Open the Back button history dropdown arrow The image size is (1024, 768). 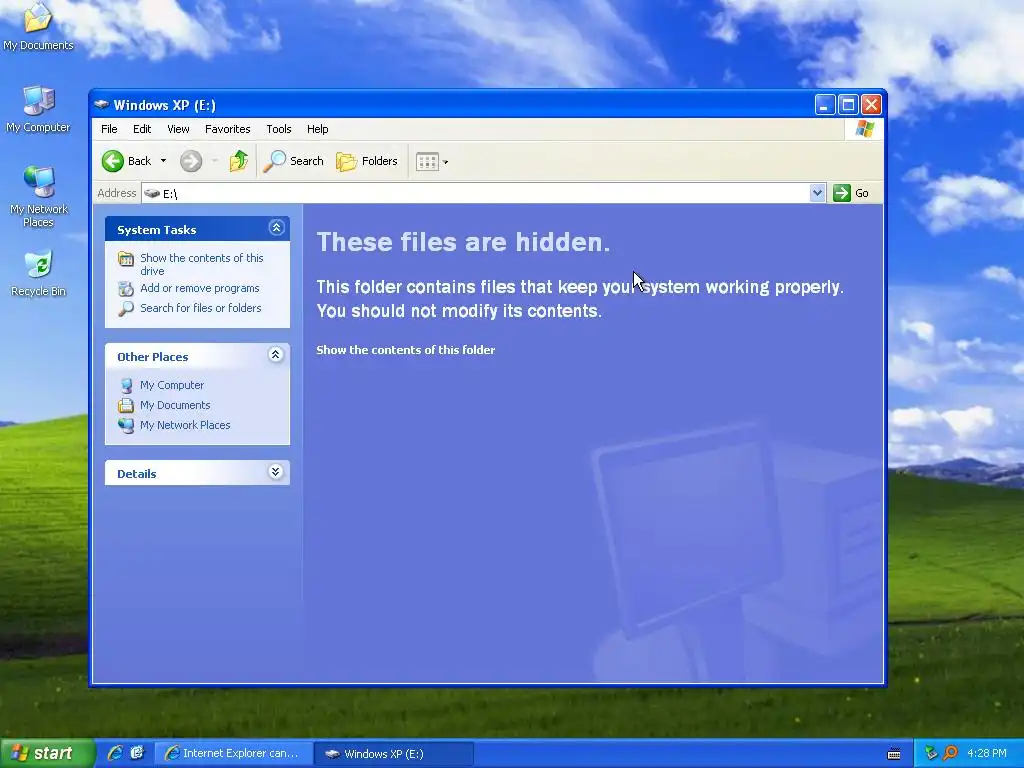point(163,161)
